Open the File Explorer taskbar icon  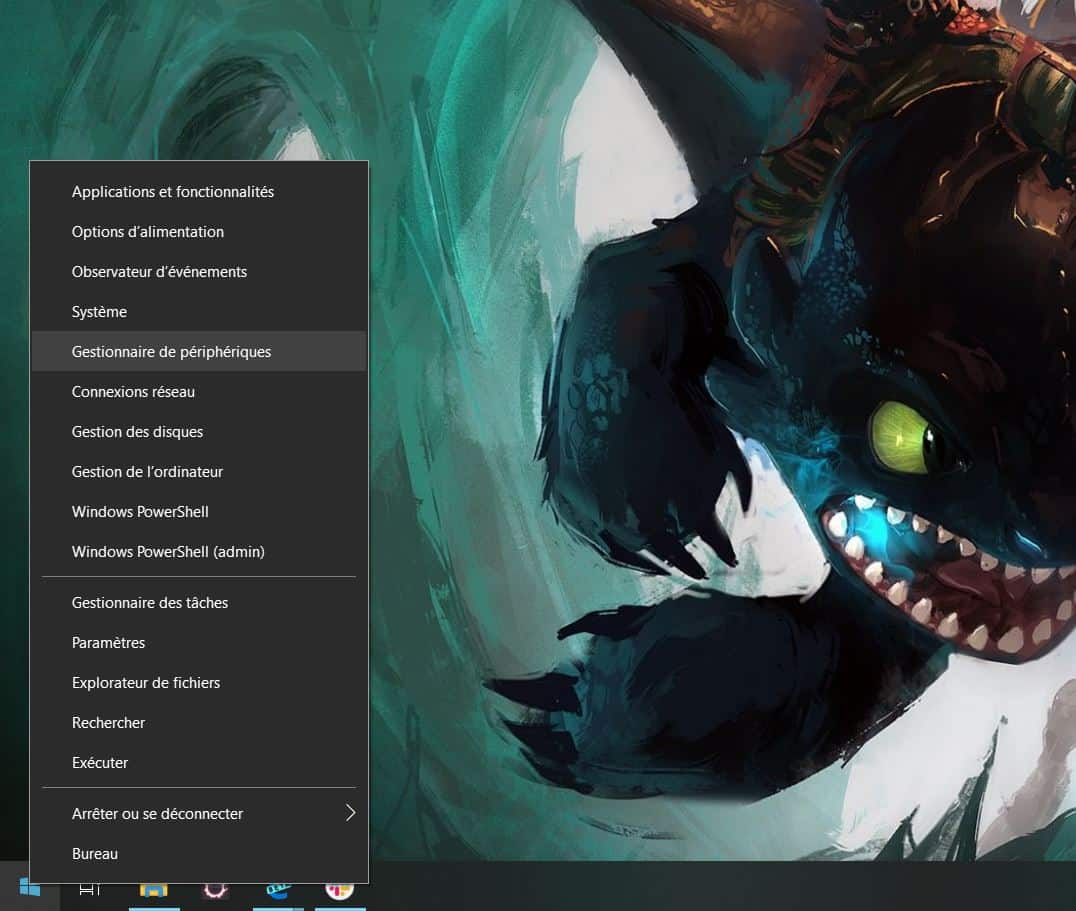pos(153,889)
